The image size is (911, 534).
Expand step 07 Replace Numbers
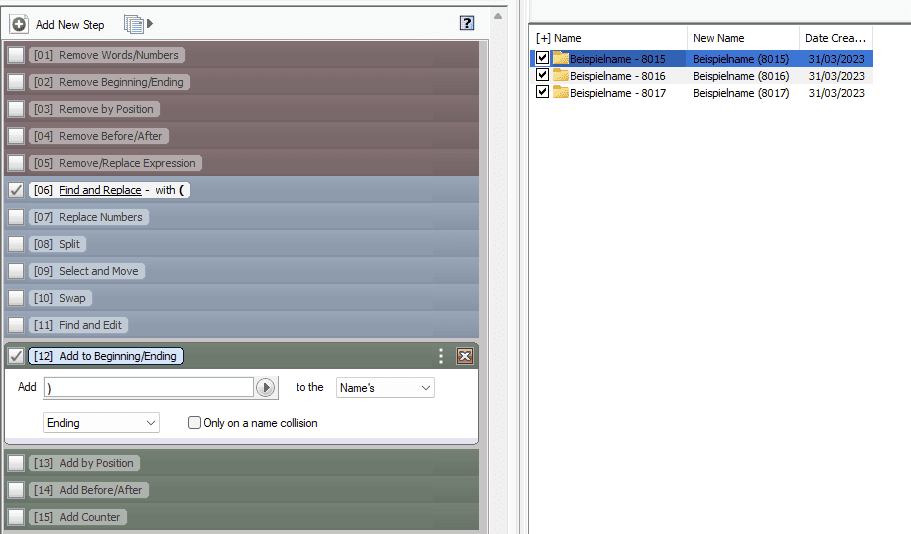click(89, 217)
